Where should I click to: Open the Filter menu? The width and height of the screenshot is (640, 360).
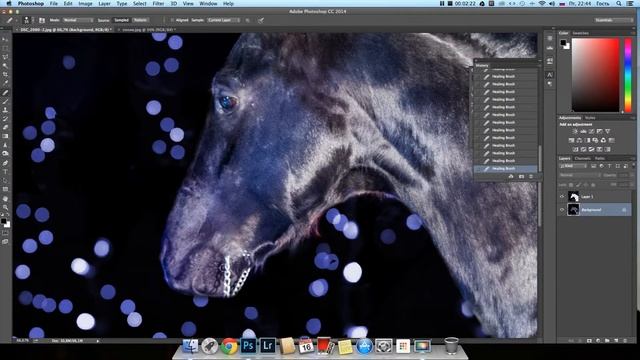point(158,3)
